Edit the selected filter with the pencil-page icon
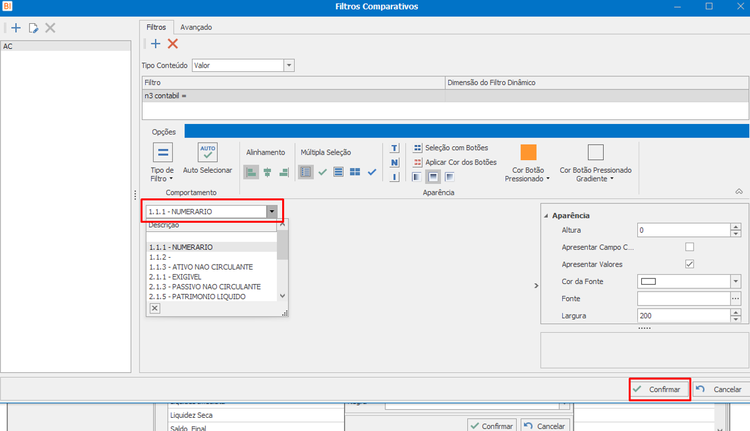The image size is (750, 431). tap(33, 28)
